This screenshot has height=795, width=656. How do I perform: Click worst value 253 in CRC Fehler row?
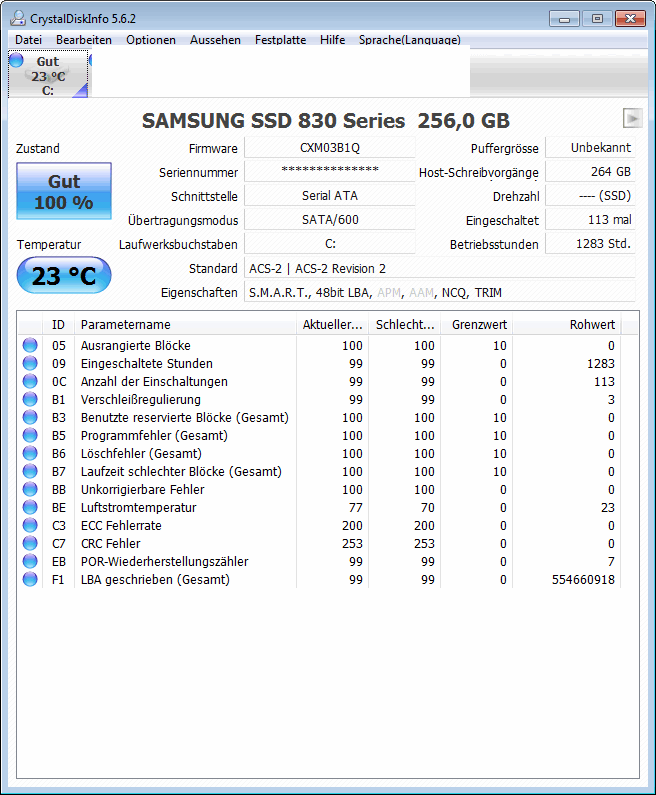[424, 544]
